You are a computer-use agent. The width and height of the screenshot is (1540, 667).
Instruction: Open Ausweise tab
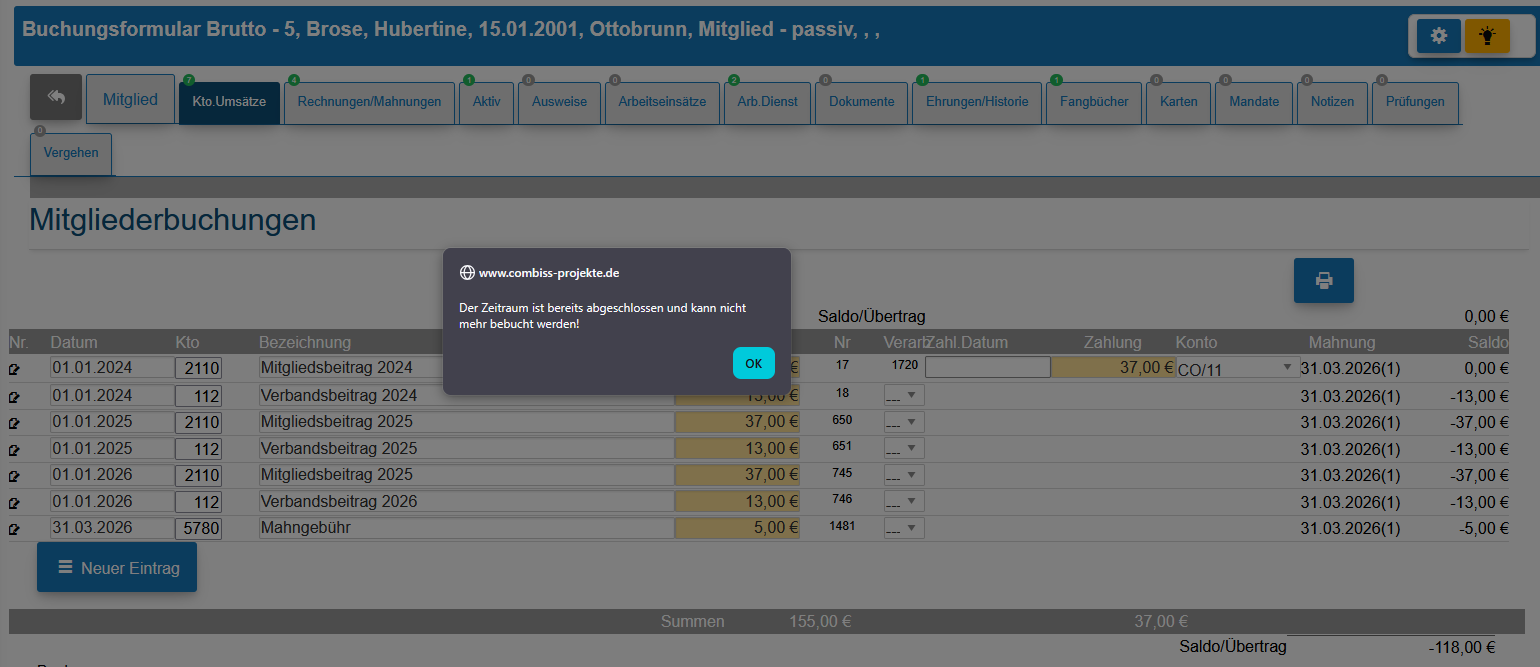click(559, 101)
